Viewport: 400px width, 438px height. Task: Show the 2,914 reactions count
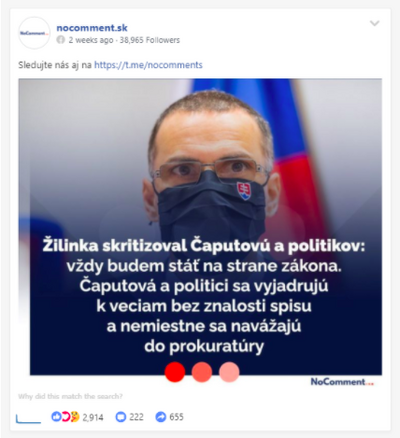tap(93, 417)
